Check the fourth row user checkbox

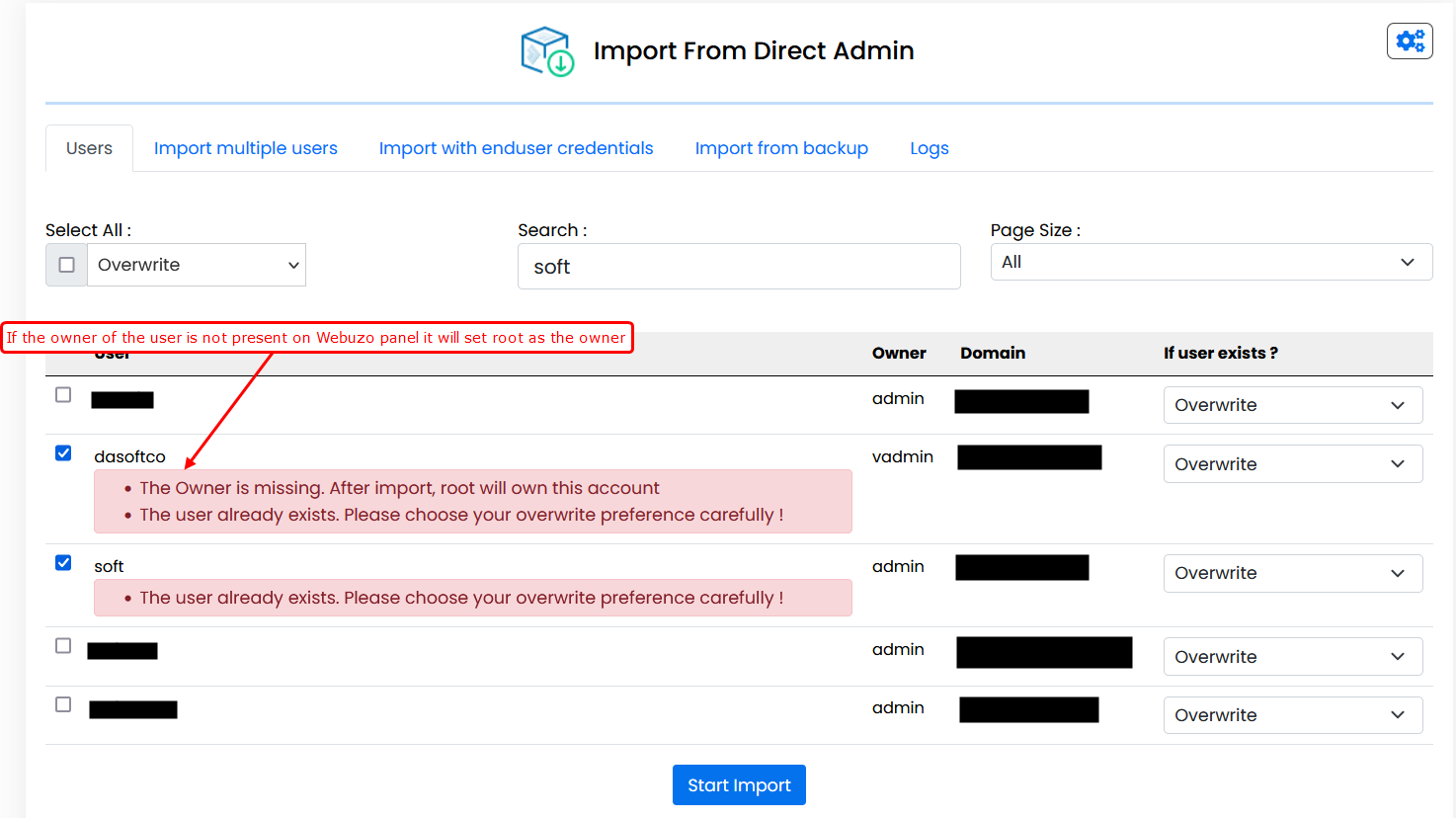(x=63, y=646)
